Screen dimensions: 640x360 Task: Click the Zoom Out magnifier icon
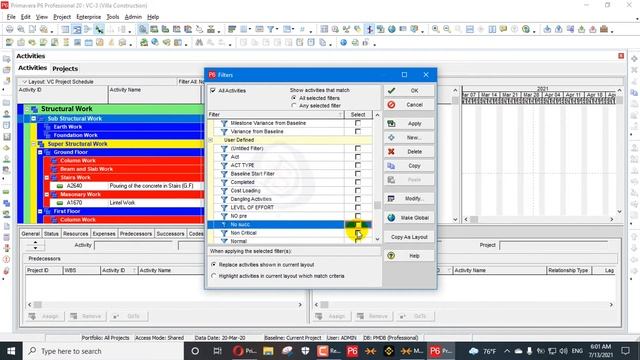click(447, 29)
